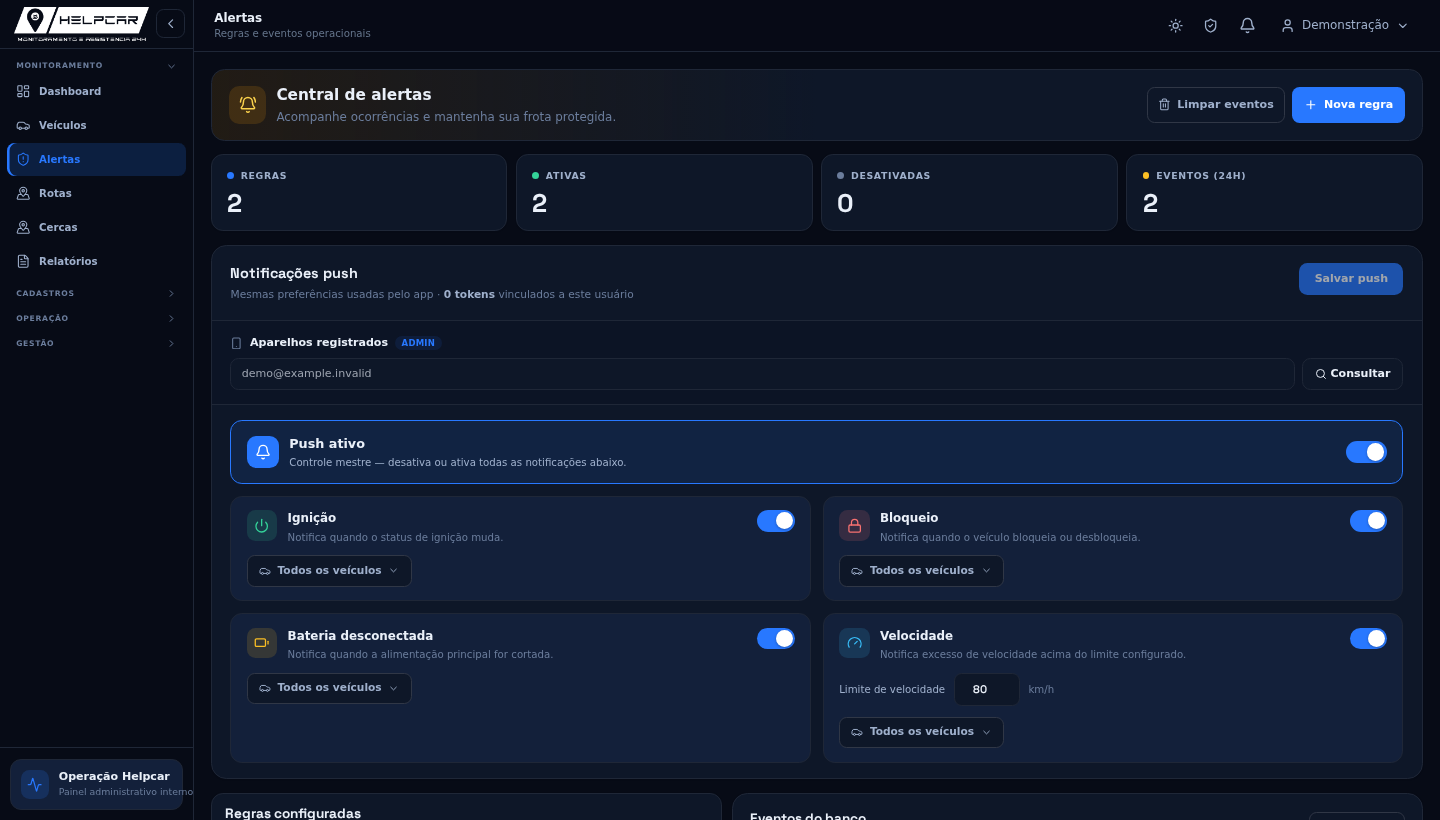Click the Eventos (24H) stat card
Image resolution: width=1440 pixels, height=820 pixels.
(x=1274, y=193)
